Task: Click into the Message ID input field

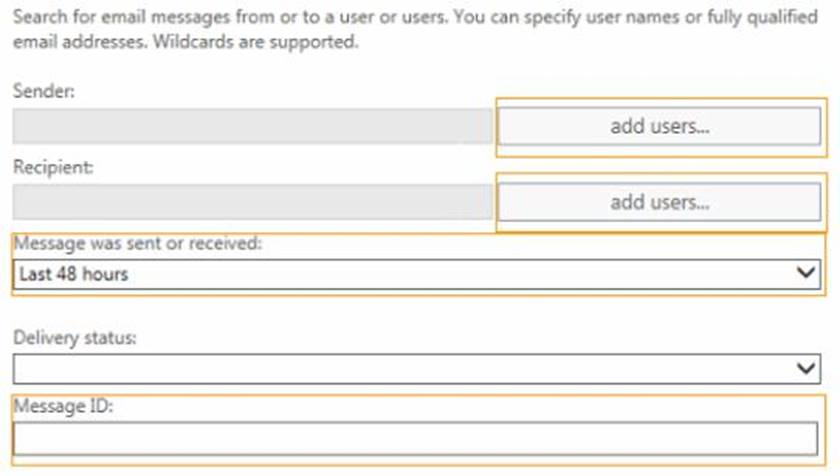Action: coord(415,439)
